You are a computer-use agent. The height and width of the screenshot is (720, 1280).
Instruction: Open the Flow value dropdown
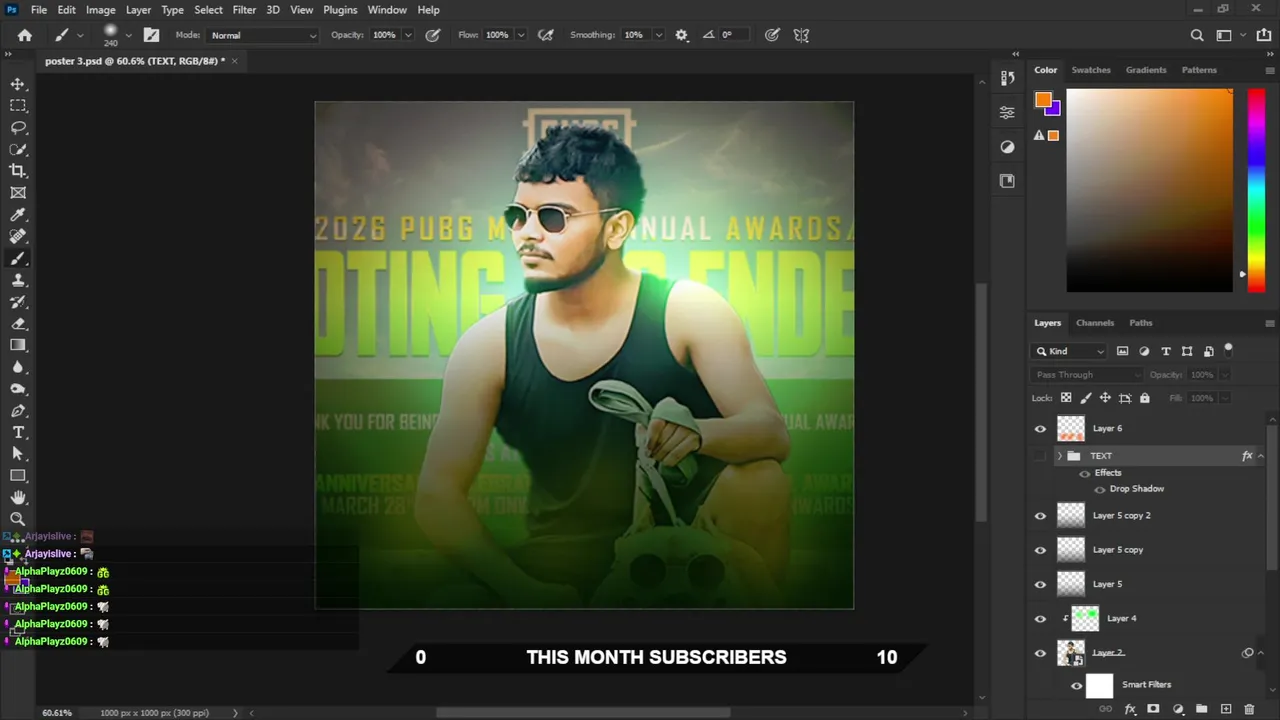[520, 35]
